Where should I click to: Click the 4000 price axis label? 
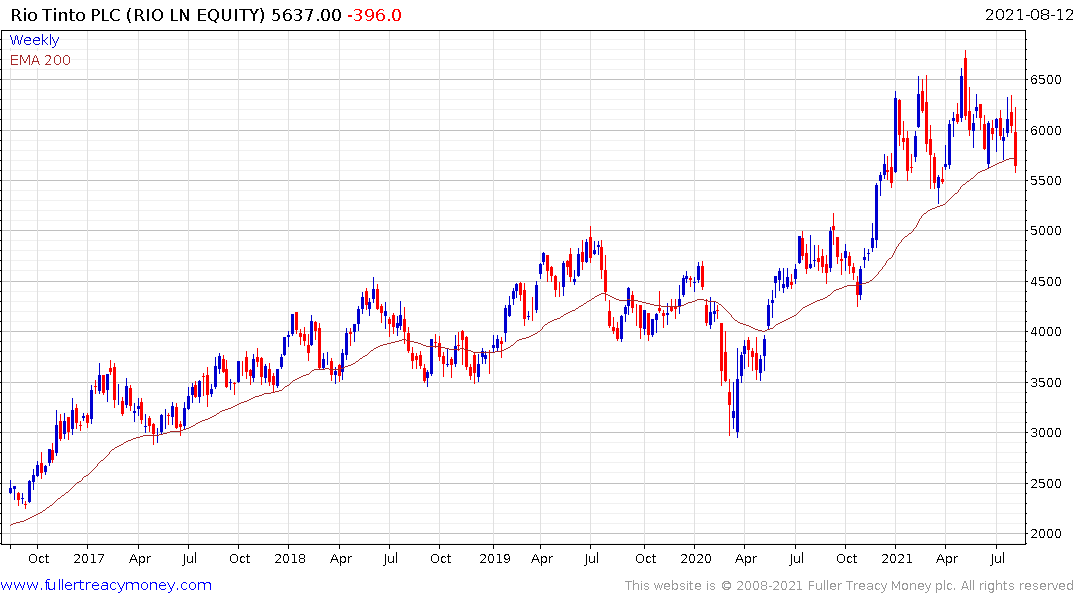click(1046, 331)
